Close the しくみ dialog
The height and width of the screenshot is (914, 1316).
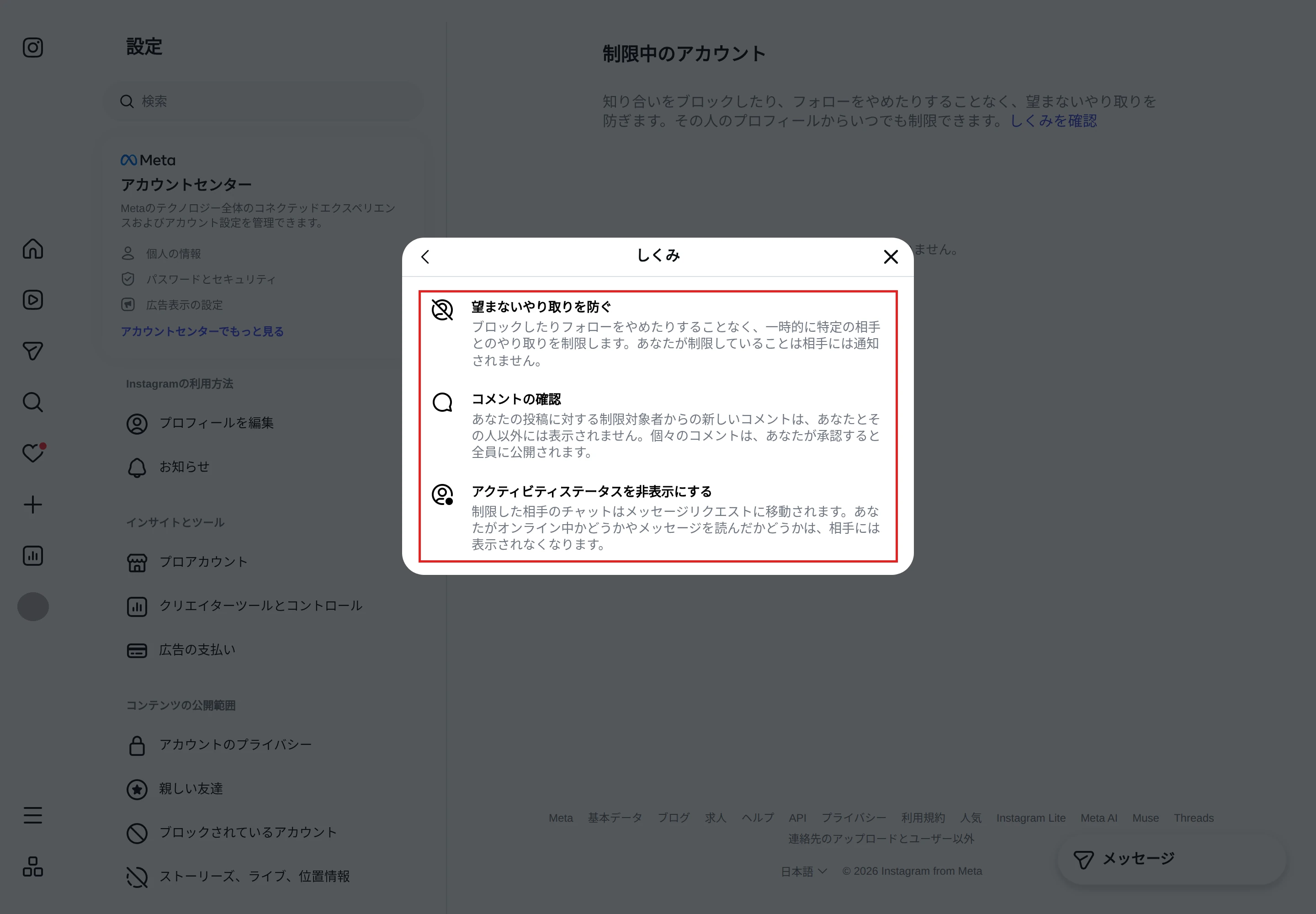(x=891, y=256)
